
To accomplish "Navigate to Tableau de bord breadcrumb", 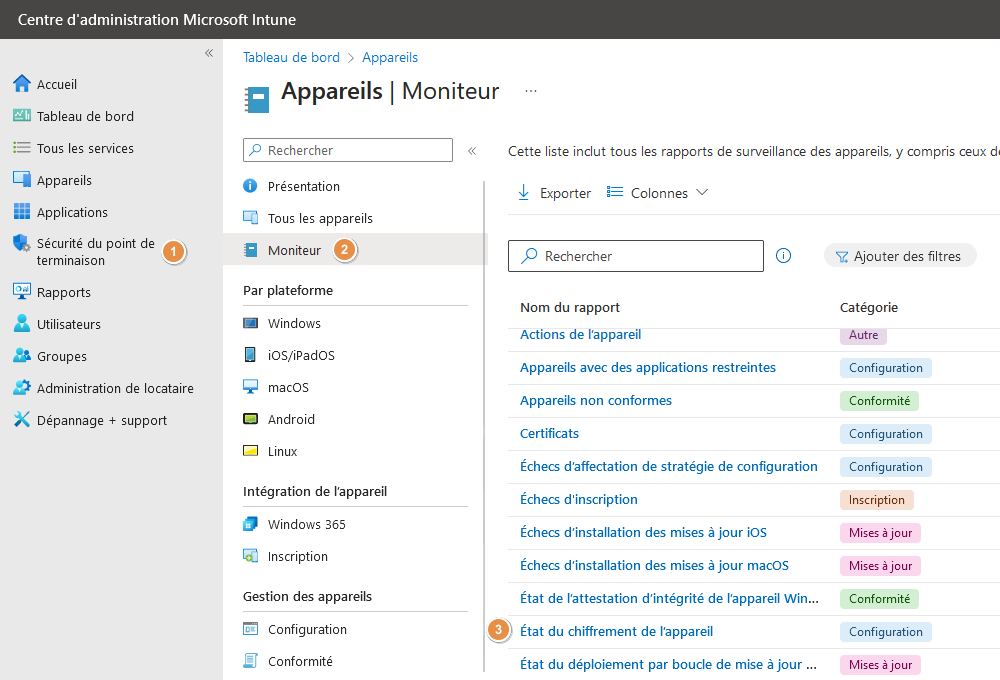I will 291,57.
